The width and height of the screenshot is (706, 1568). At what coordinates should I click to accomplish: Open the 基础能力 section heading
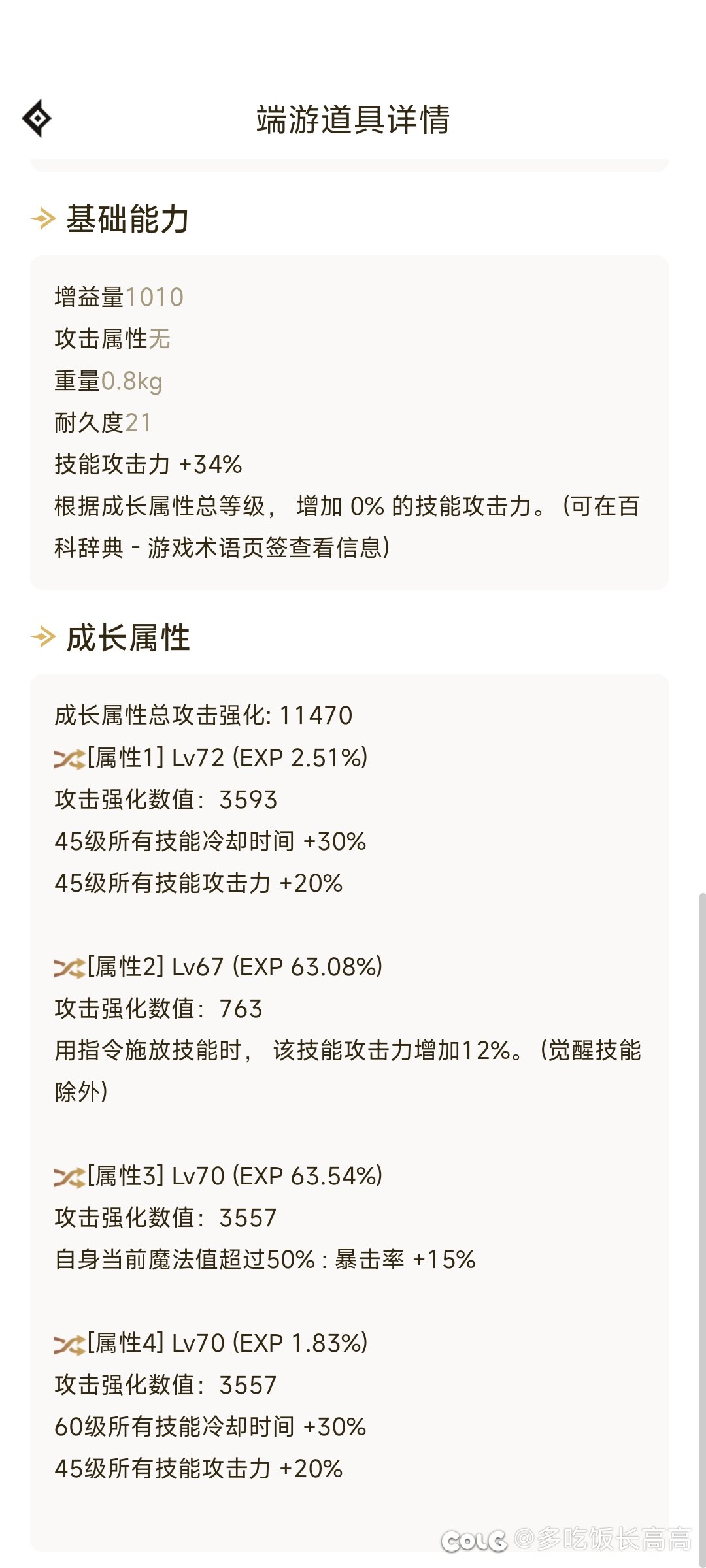128,219
